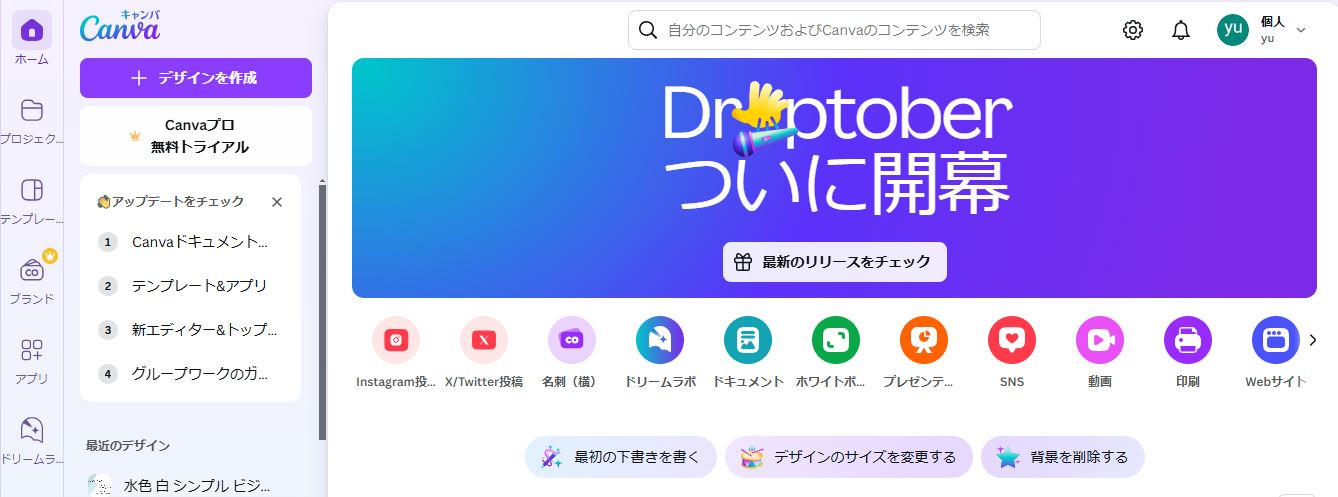Show more design types with right arrow

[x=1313, y=340]
